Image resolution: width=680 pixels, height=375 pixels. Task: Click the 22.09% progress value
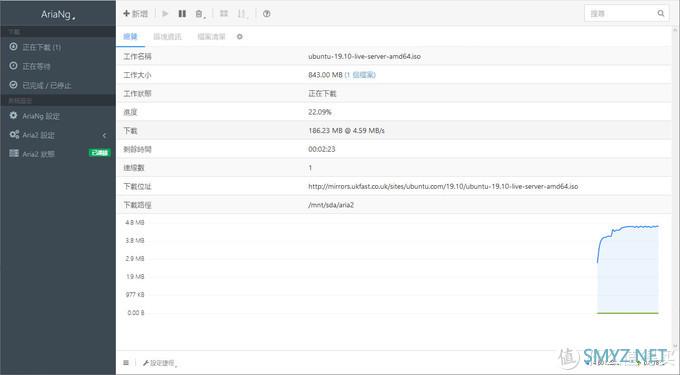[320, 112]
